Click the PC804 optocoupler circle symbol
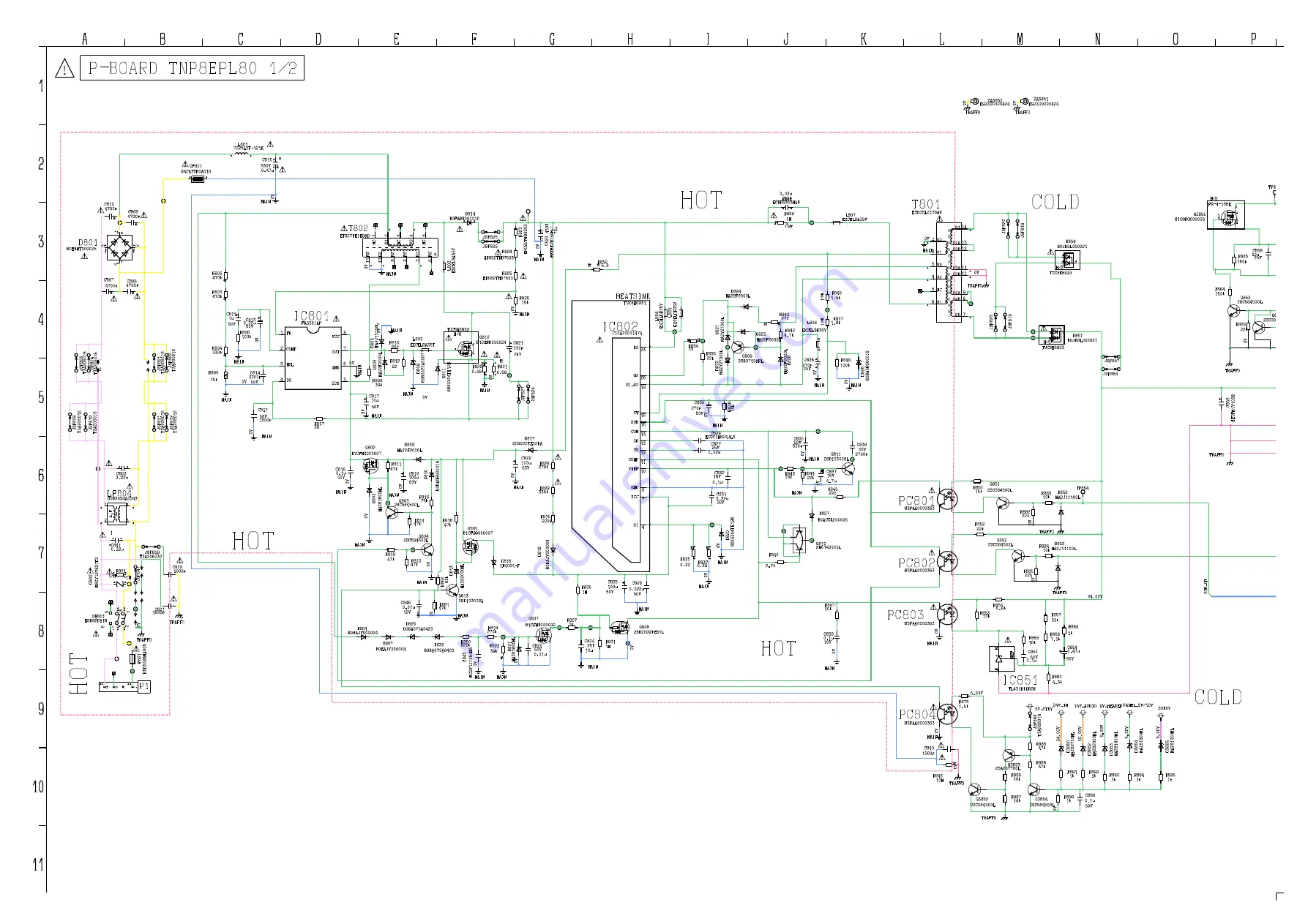 point(948,713)
